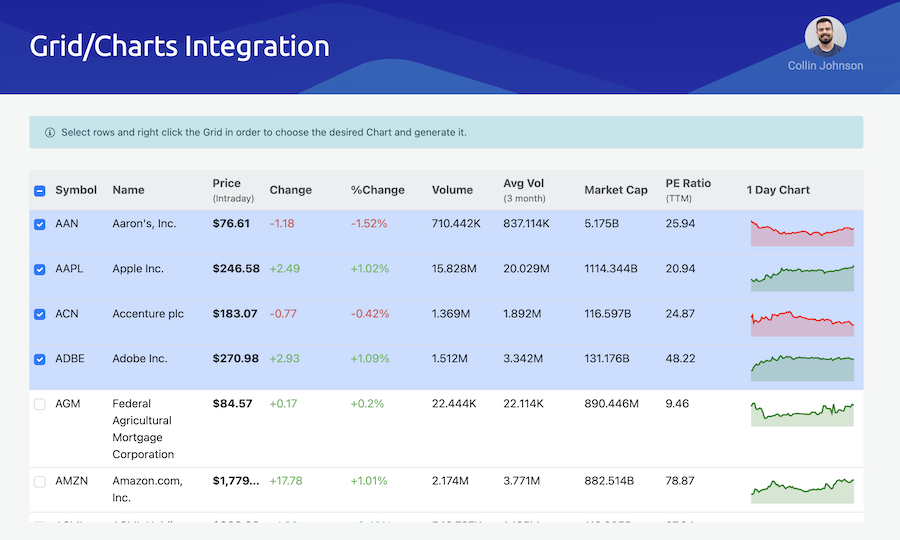Click the Grid/Charts Integration page title
The image size is (900, 540).
tap(180, 46)
